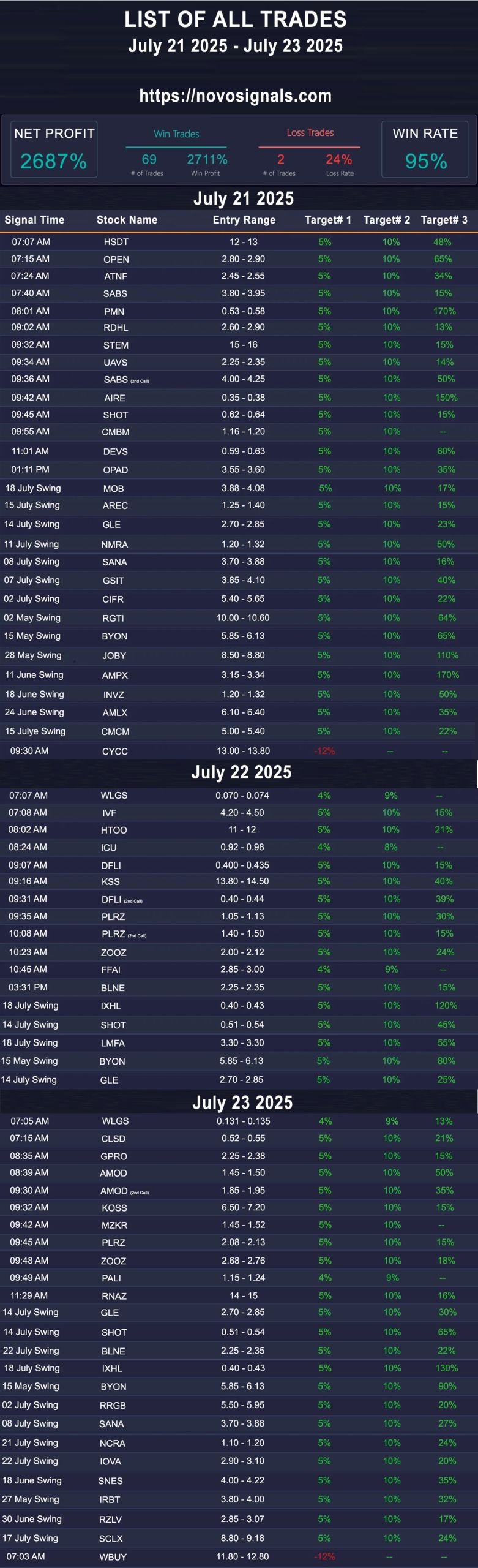
Task: Select the IXHL 130% target value
Action: coord(446,1368)
